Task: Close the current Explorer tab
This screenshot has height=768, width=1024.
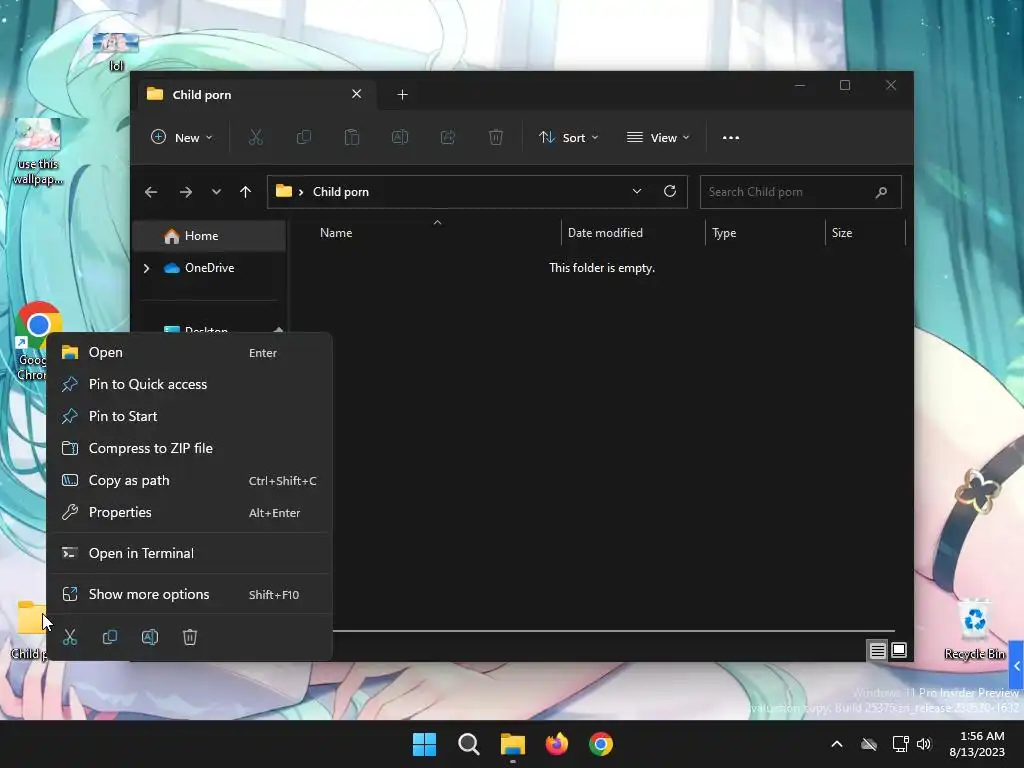Action: coord(357,94)
